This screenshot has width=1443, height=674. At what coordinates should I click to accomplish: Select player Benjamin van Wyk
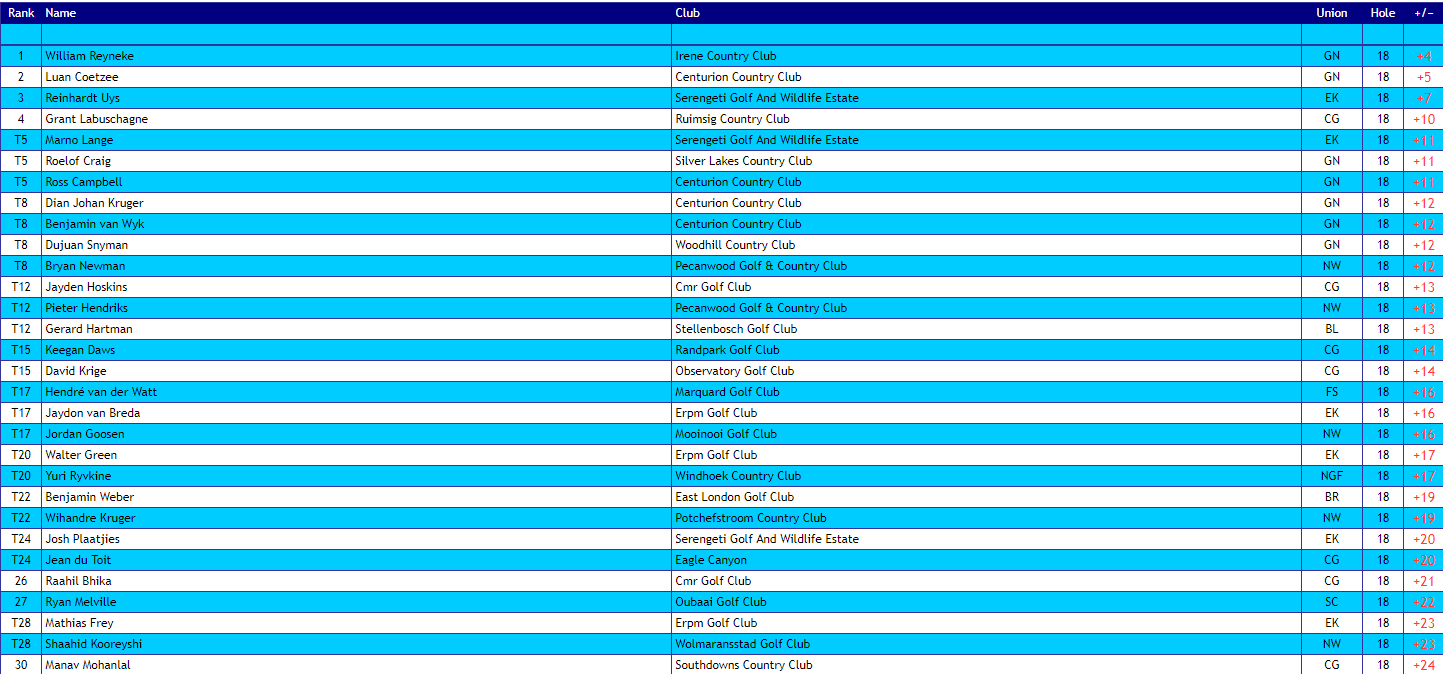(94, 224)
